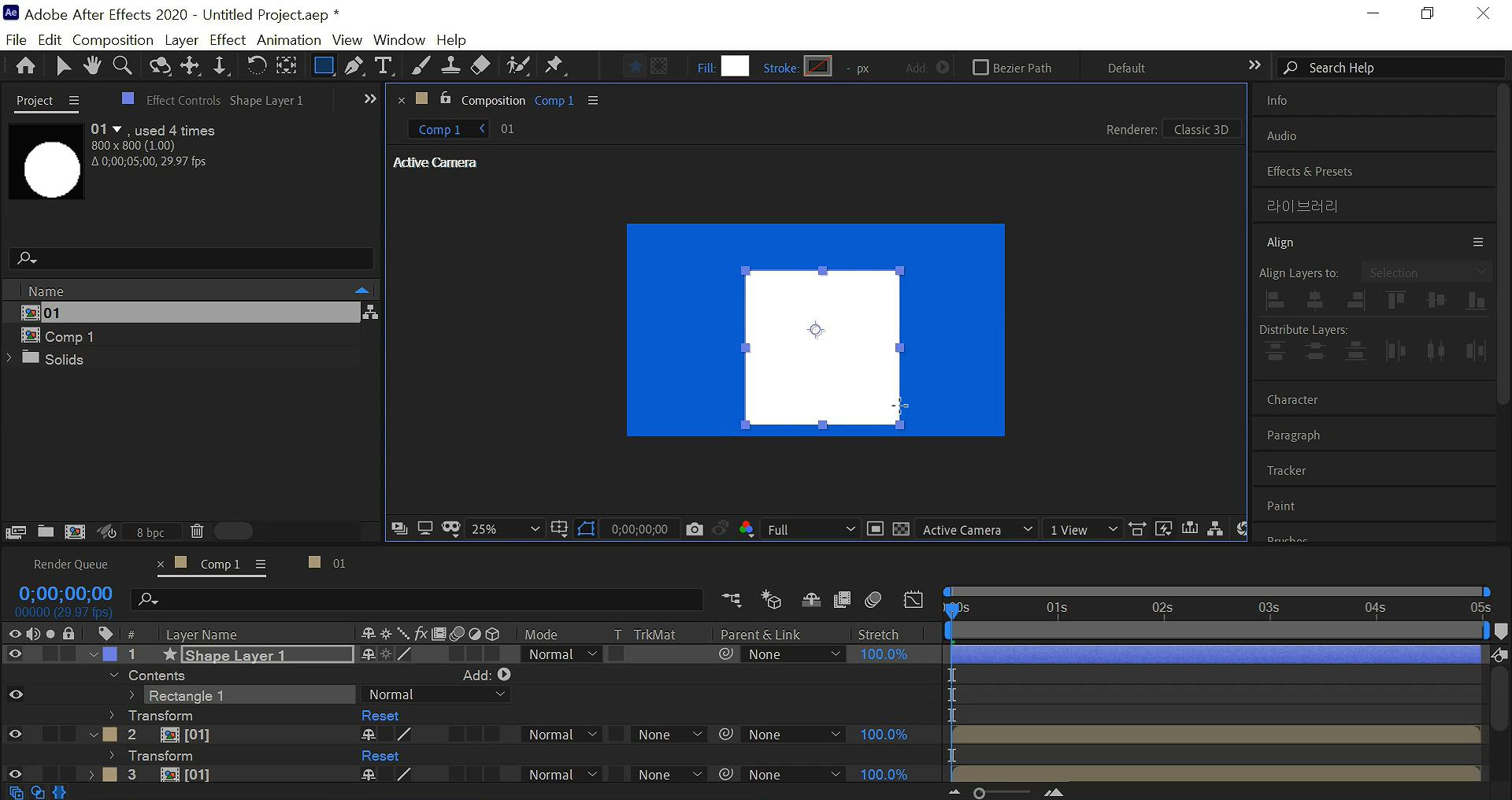Viewport: 1512px width, 800px height.
Task: Click the 8 bpc color depth button
Action: point(150,532)
